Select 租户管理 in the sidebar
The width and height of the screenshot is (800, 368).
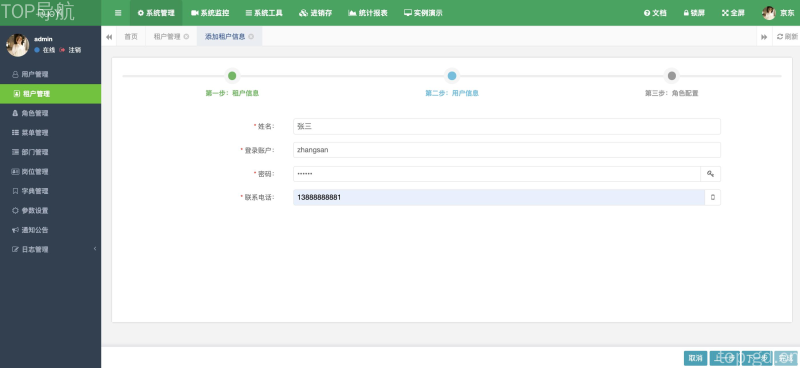pyautogui.click(x=51, y=94)
